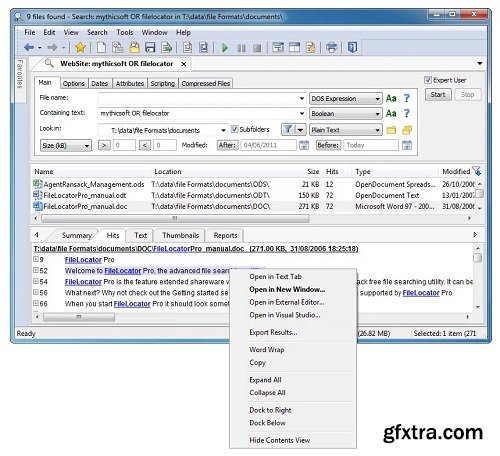Switch to the Compressed Files tab
Screen dimensions: 500x456
click(x=206, y=83)
